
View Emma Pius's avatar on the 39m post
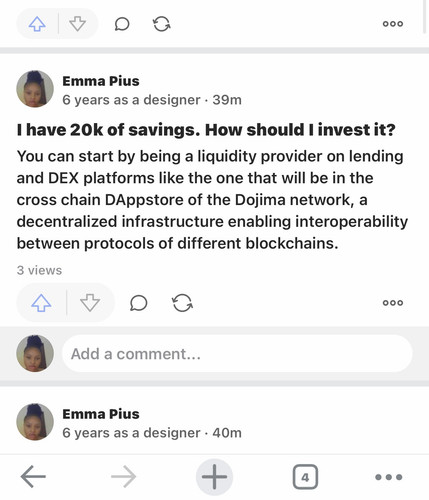point(35,89)
